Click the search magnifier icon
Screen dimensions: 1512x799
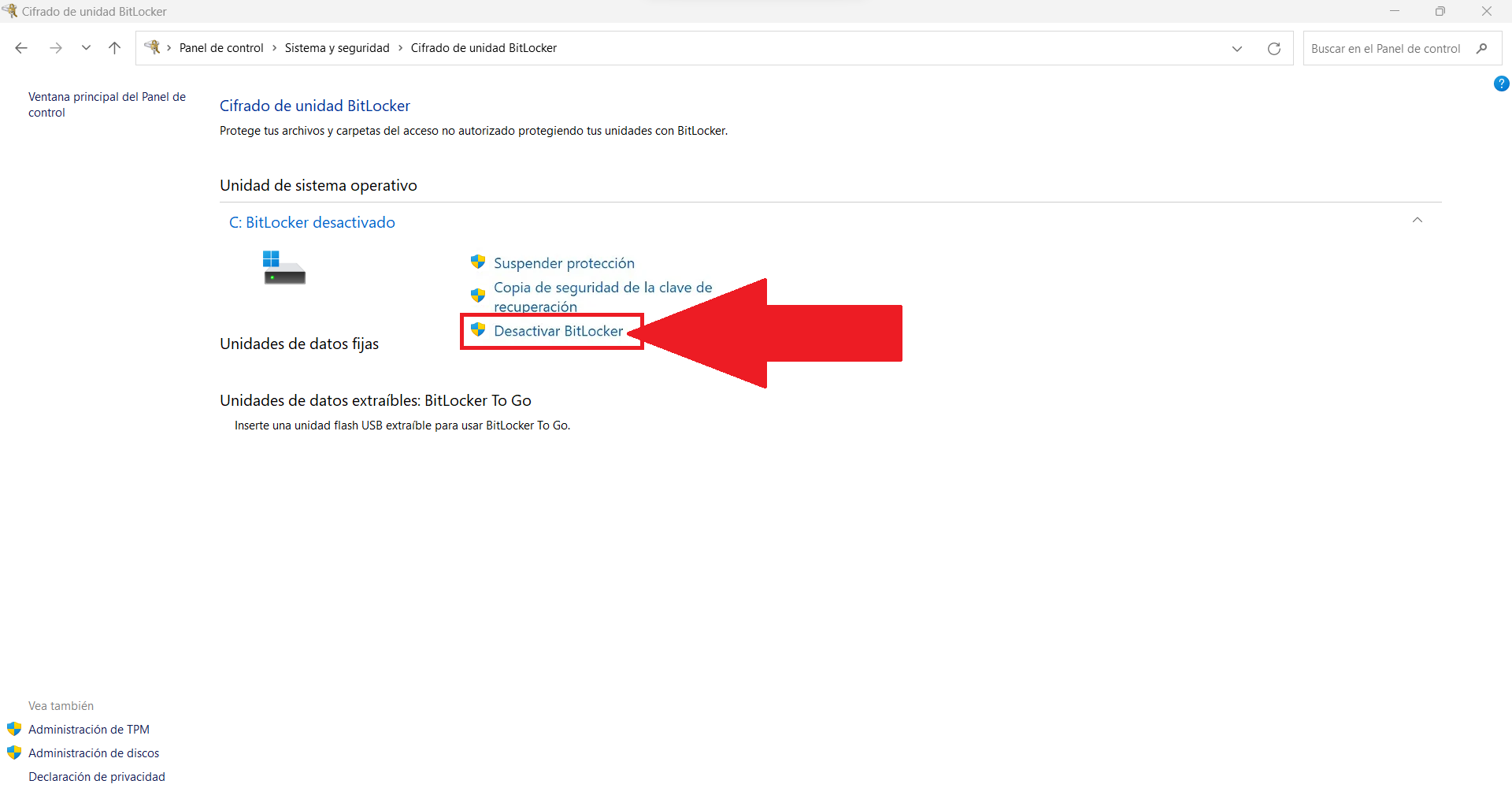click(1482, 49)
